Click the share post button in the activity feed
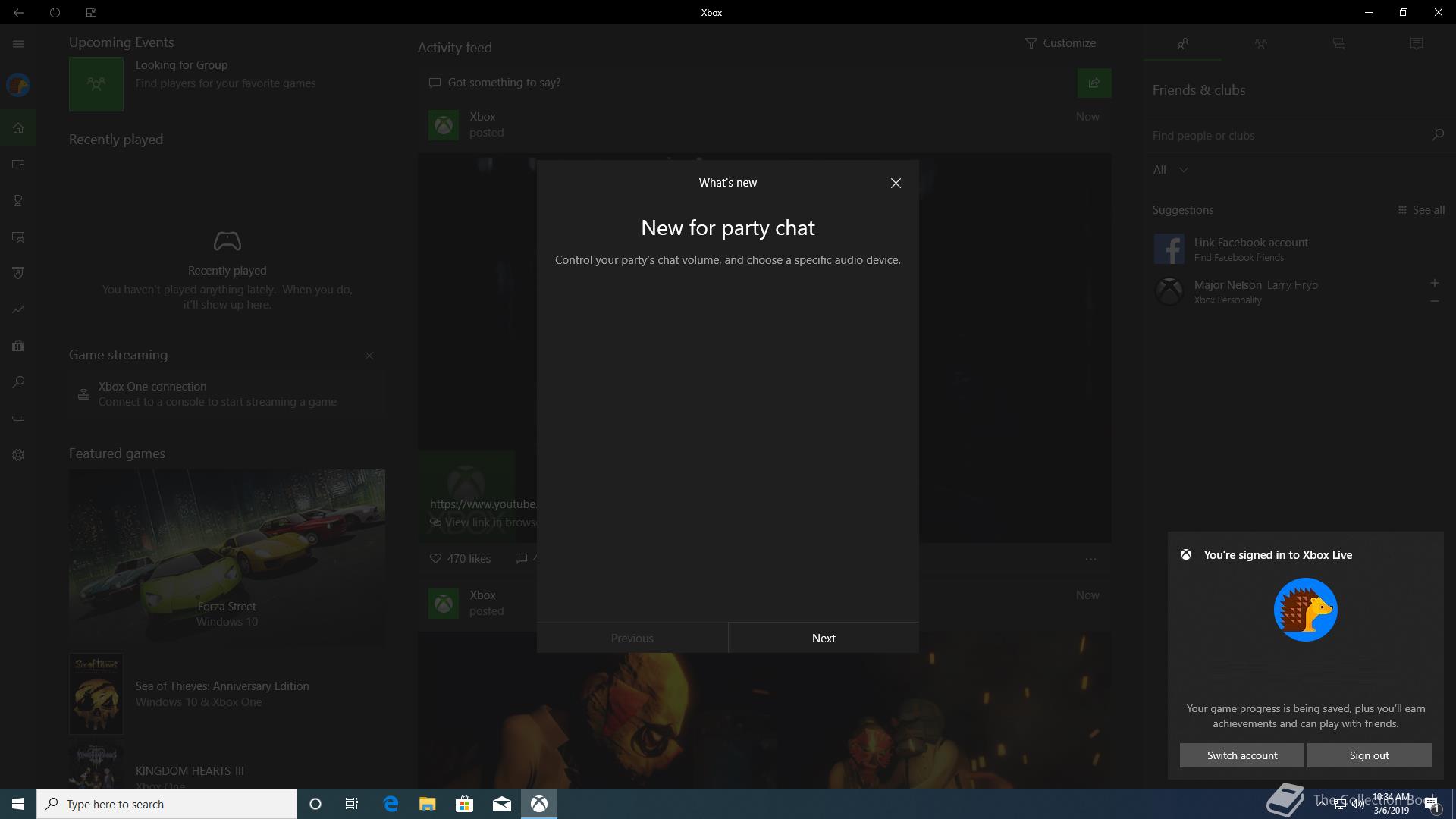This screenshot has width=1456, height=819. pos(1094,83)
